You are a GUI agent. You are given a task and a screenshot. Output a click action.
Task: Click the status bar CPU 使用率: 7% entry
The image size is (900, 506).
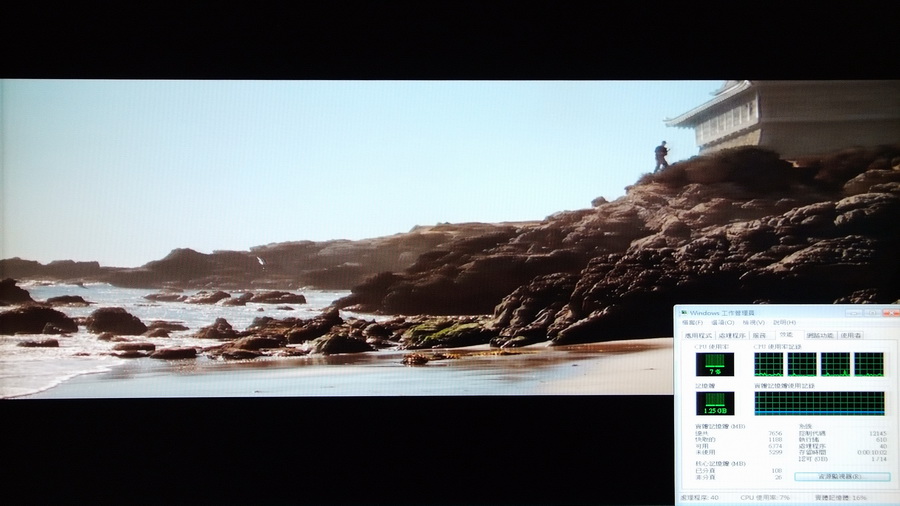pos(765,497)
